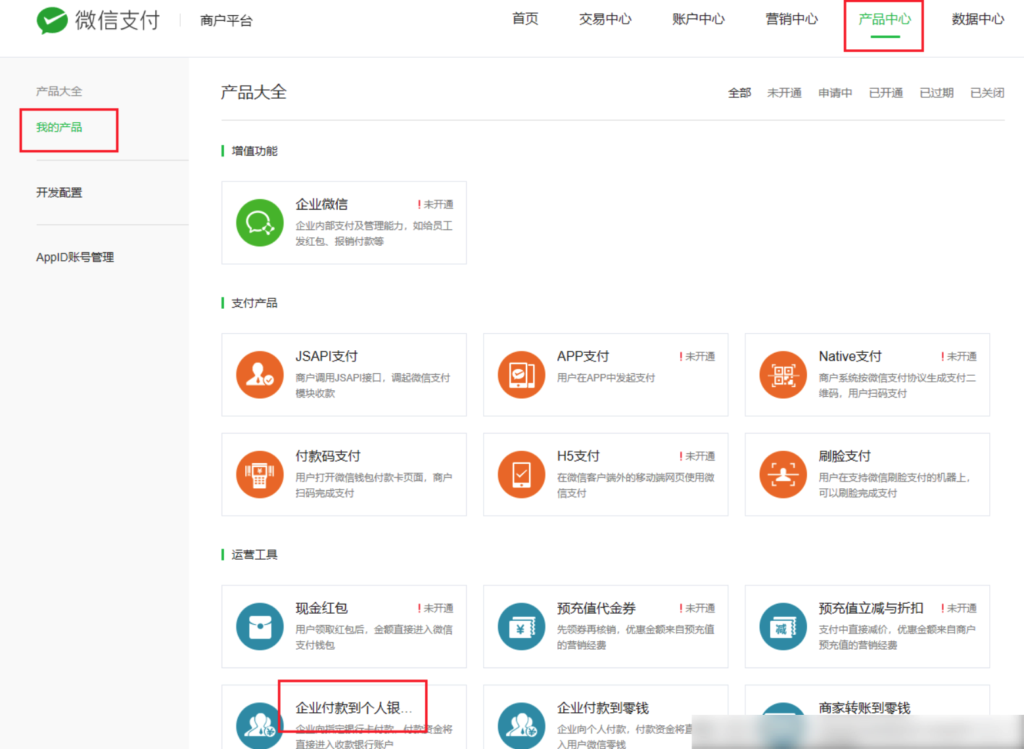Filter products by 已开通
The image size is (1024, 749).
[x=885, y=91]
